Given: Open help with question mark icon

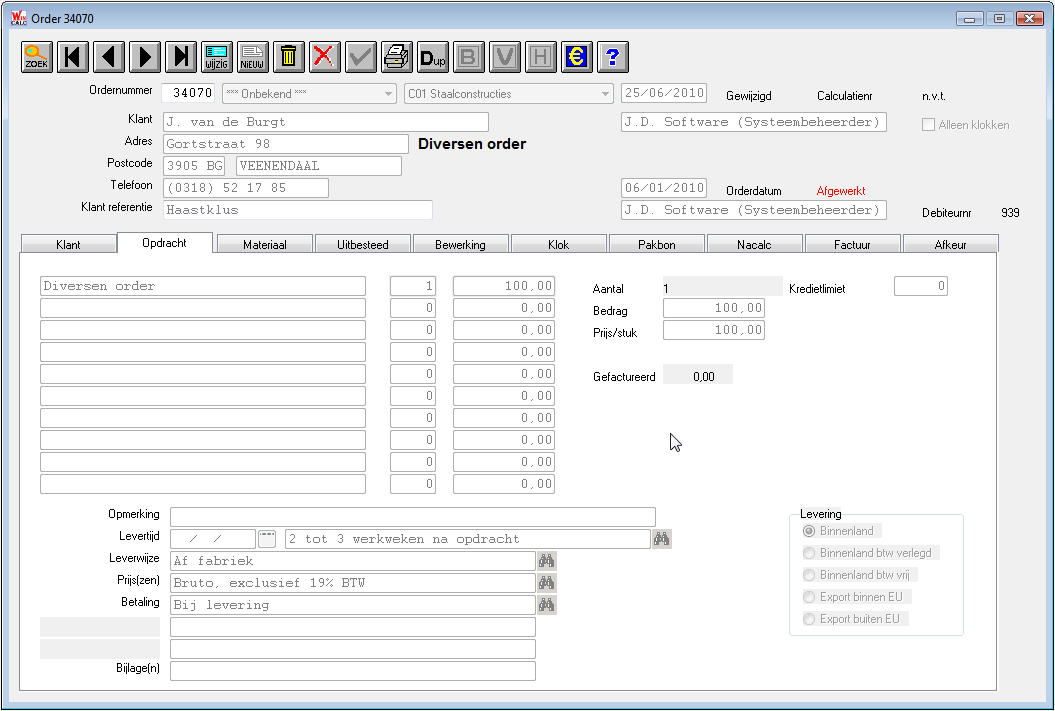Looking at the screenshot, I should [x=613, y=57].
